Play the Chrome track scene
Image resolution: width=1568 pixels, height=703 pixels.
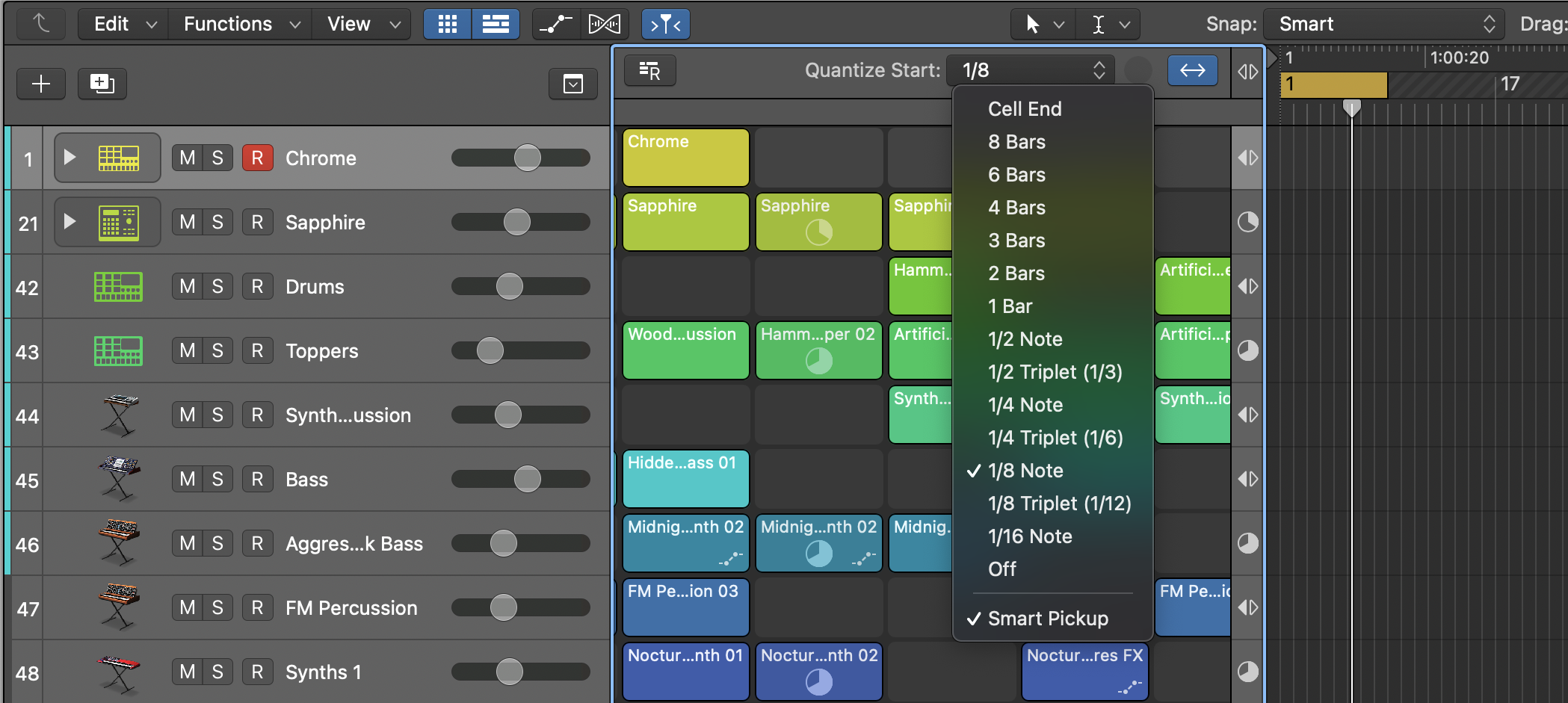coord(70,158)
